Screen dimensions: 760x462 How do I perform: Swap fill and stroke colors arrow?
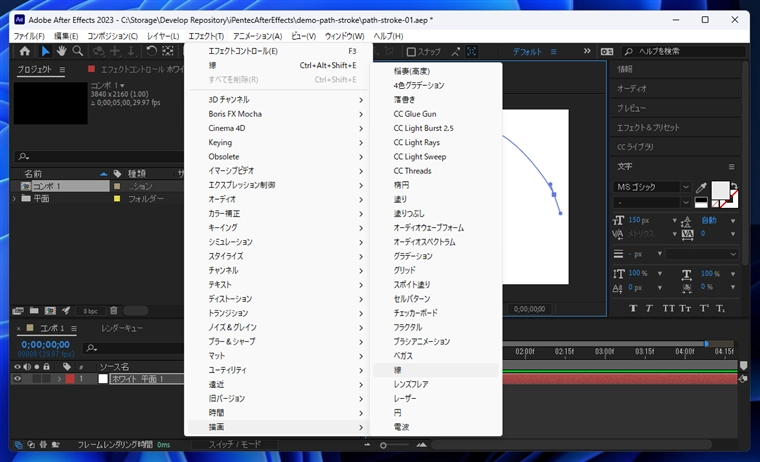[x=734, y=186]
